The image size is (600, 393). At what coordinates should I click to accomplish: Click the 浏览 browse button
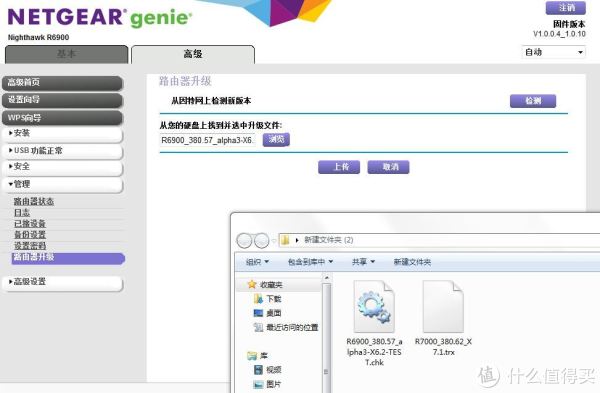276,140
